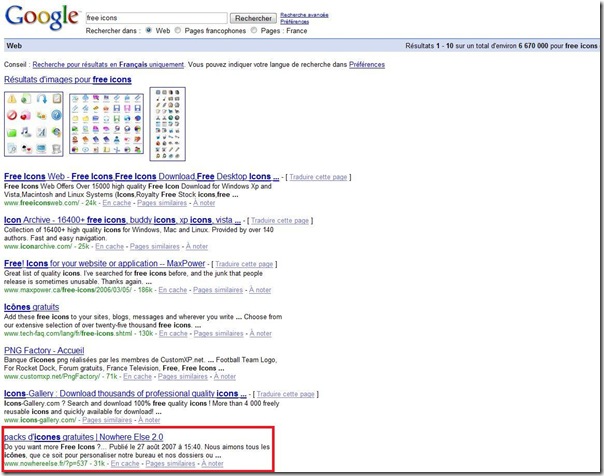Click À noter for iconarchive.com result
This screenshot has width=604, height=476.
point(197,246)
